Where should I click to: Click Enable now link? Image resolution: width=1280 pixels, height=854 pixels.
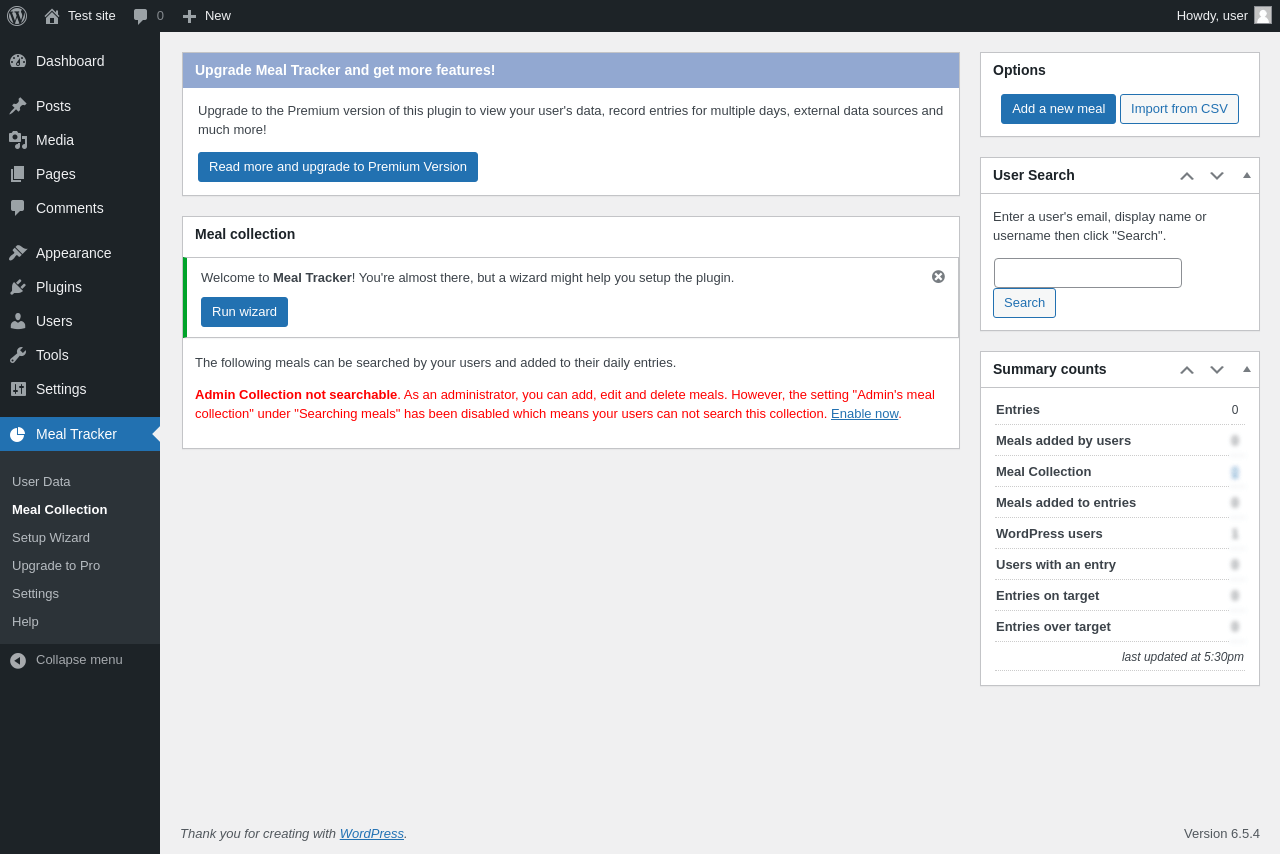point(864,414)
